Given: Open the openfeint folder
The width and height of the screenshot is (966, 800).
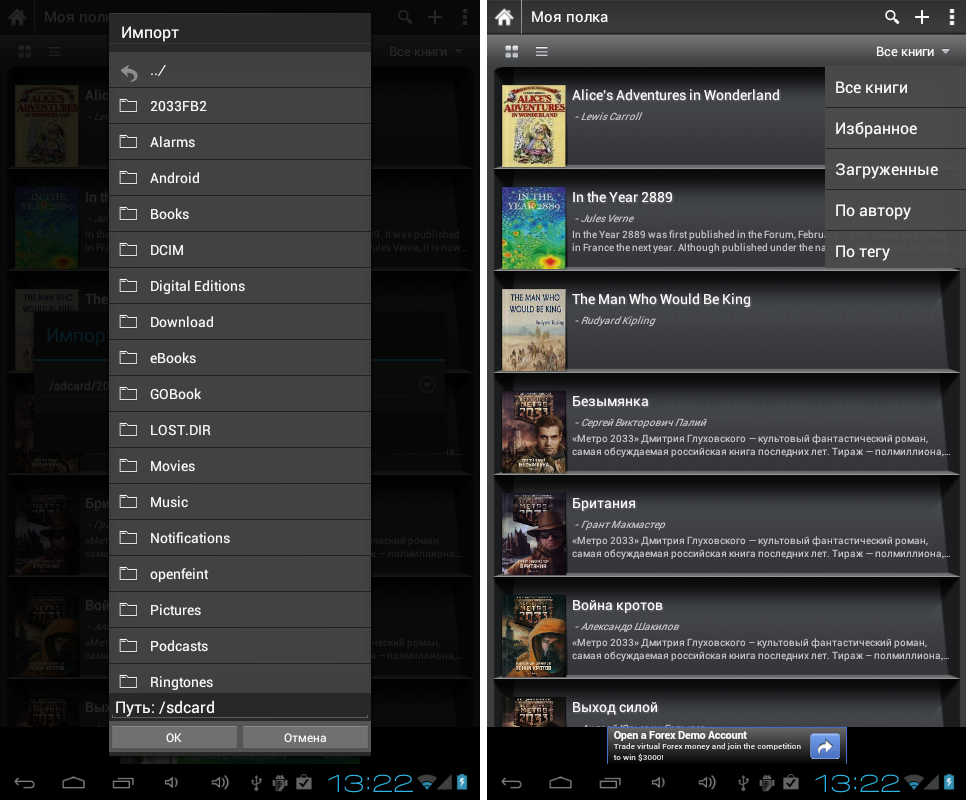Looking at the screenshot, I should 240,575.
